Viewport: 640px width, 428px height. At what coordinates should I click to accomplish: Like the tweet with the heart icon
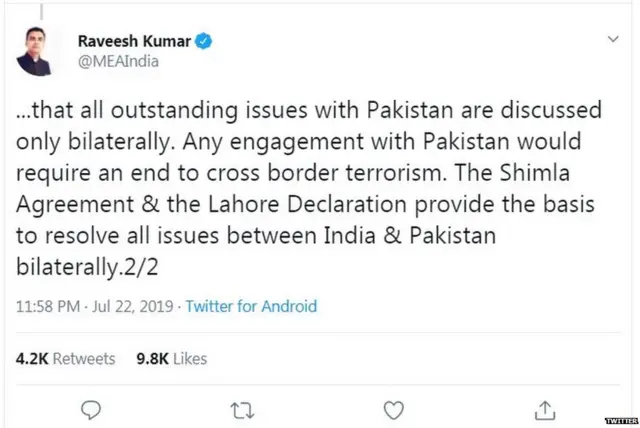pyautogui.click(x=394, y=410)
